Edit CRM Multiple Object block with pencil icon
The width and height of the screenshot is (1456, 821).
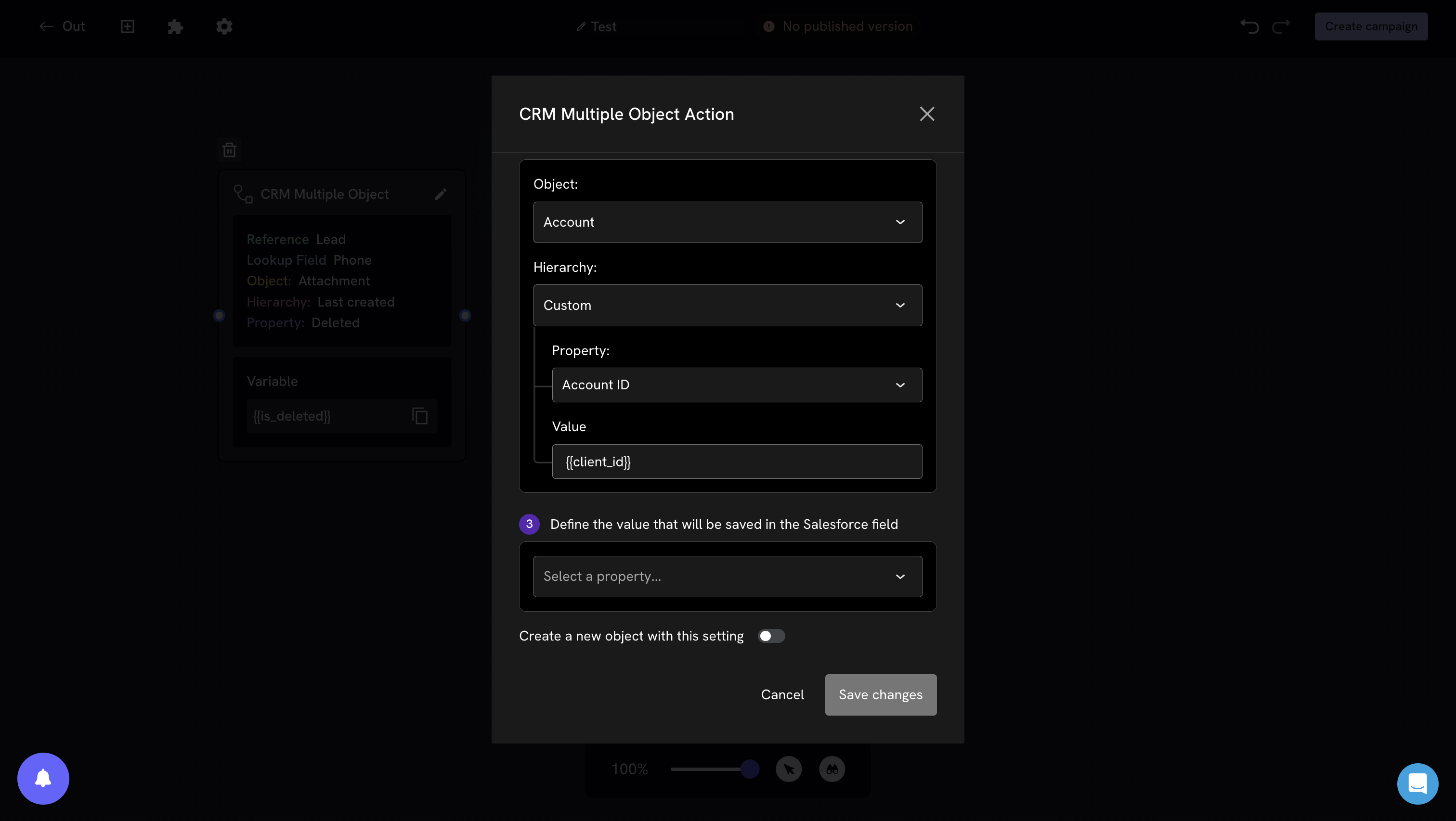pos(440,194)
